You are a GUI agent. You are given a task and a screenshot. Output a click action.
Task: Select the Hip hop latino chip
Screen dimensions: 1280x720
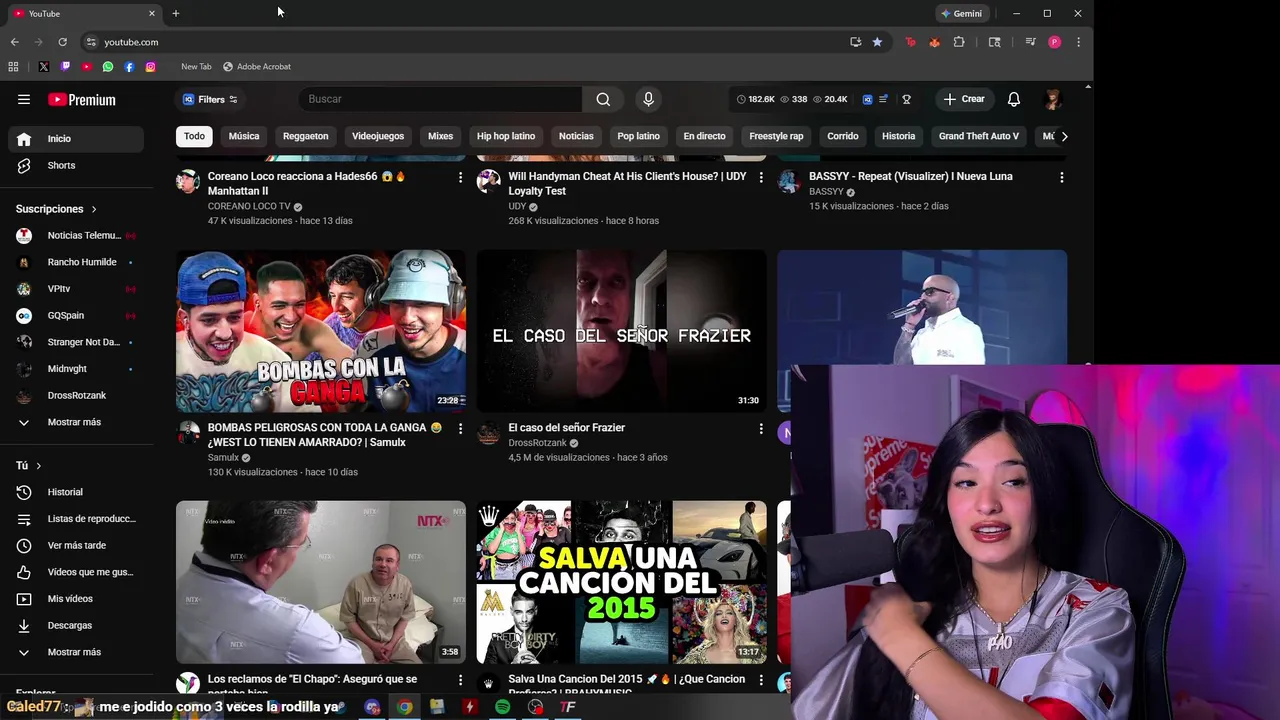click(506, 136)
